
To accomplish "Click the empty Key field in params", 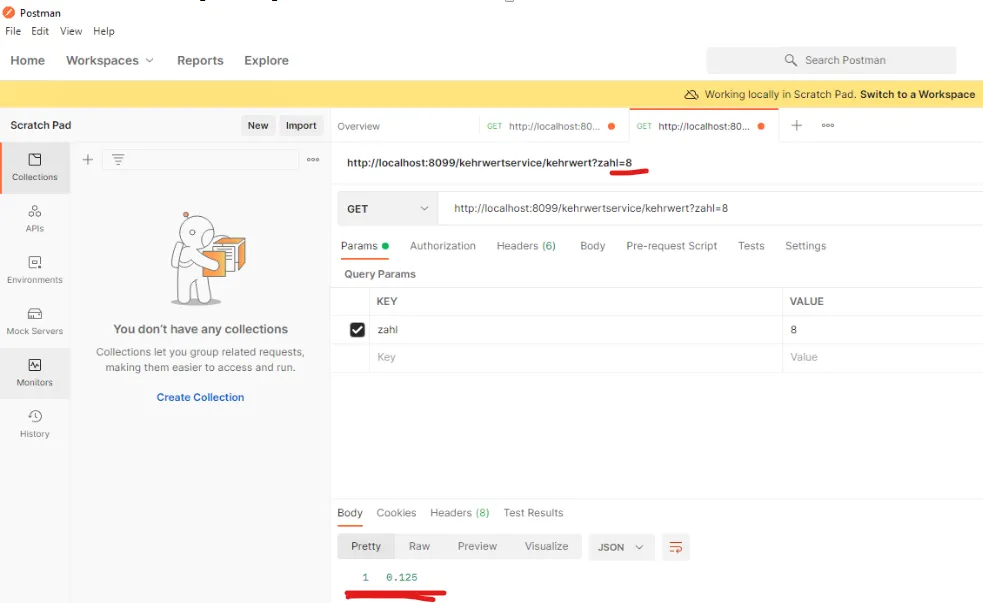I will (576, 357).
